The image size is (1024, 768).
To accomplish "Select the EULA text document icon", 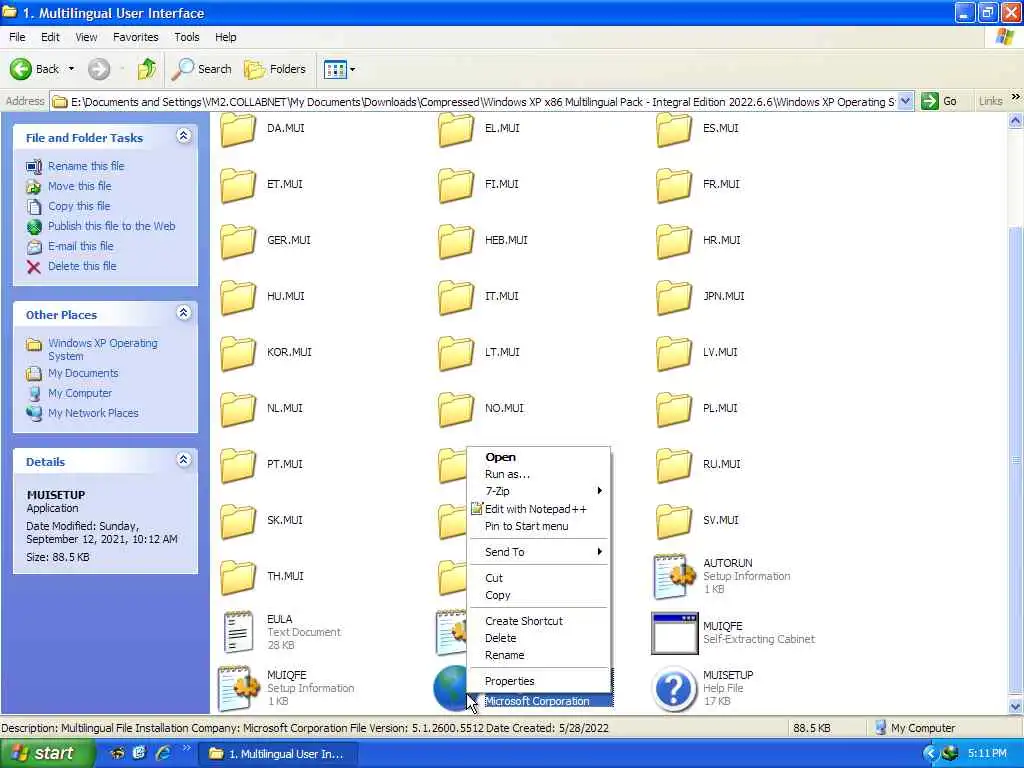I will 238,632.
